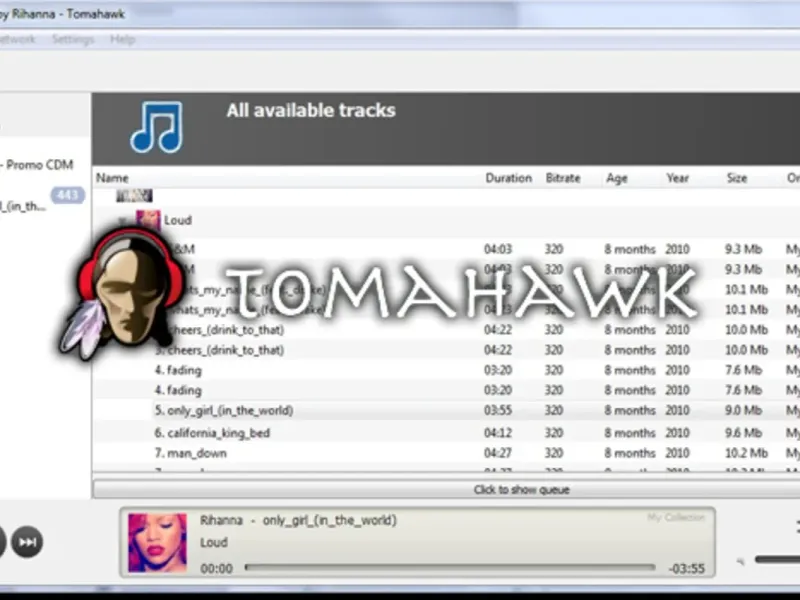This screenshot has height=600, width=800.
Task: Click the 04:12 duration cell
Action: click(x=497, y=433)
